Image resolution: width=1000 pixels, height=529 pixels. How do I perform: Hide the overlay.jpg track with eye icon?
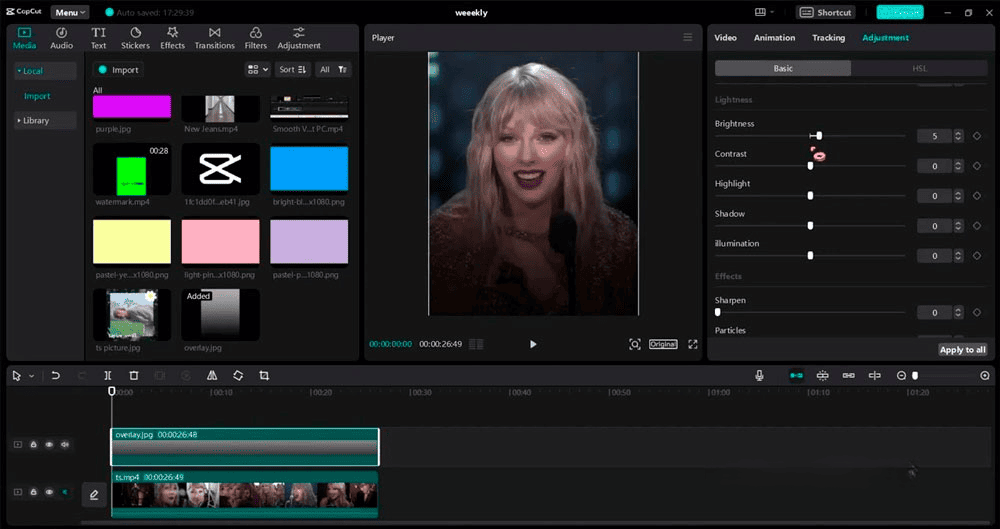tap(49, 445)
